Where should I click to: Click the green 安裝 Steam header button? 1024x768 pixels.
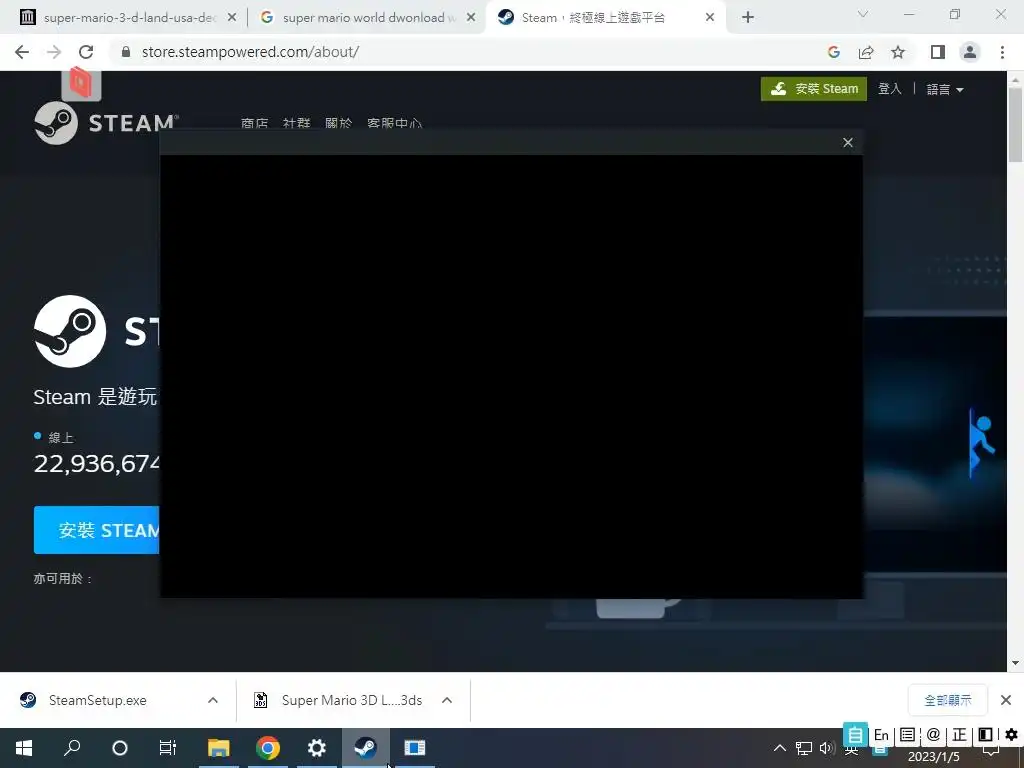point(814,89)
